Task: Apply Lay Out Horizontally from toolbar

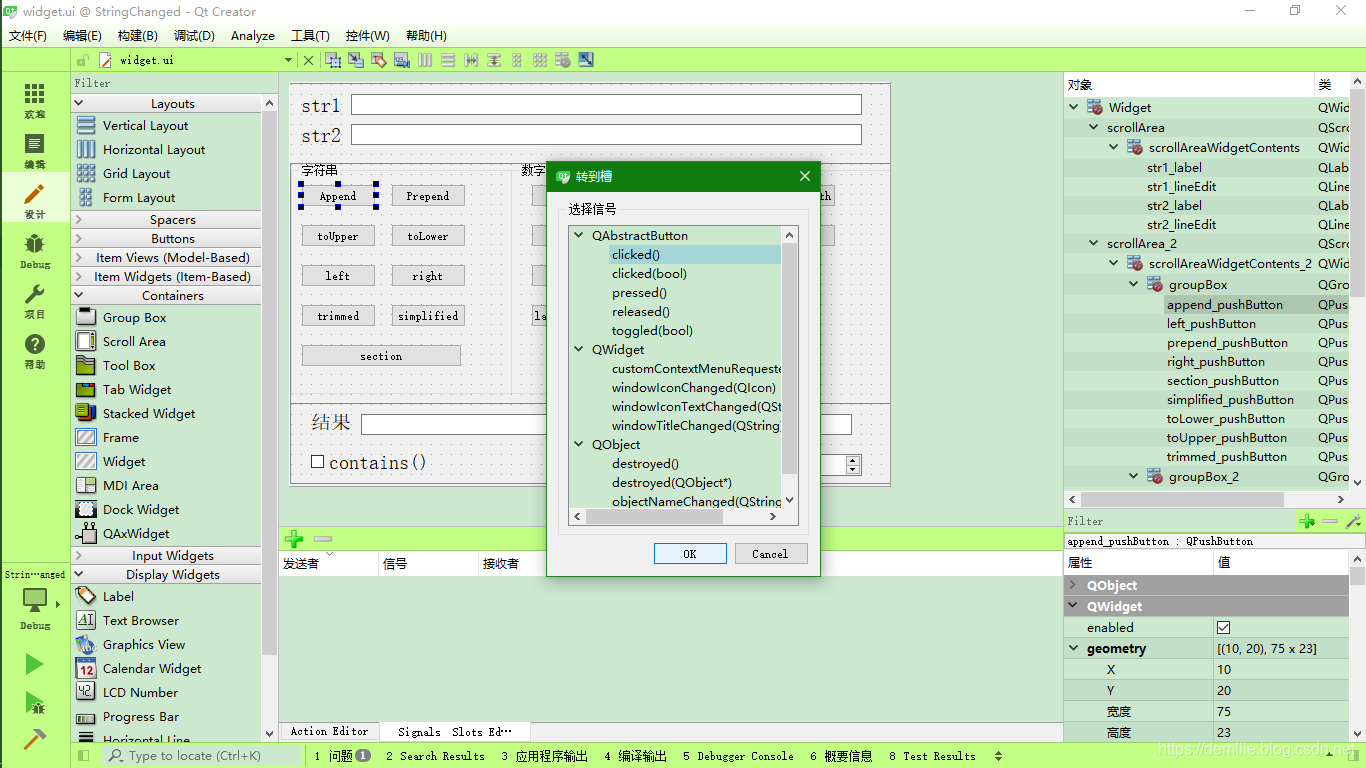Action: pyautogui.click(x=425, y=60)
